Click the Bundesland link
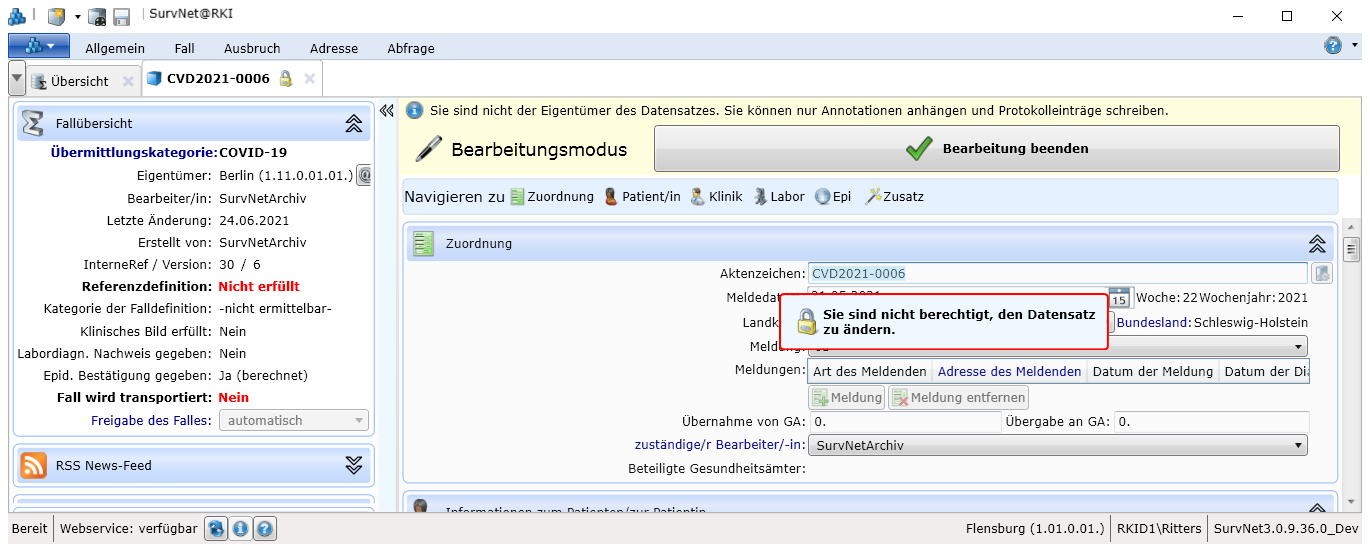The image size is (1370, 545). (1153, 322)
